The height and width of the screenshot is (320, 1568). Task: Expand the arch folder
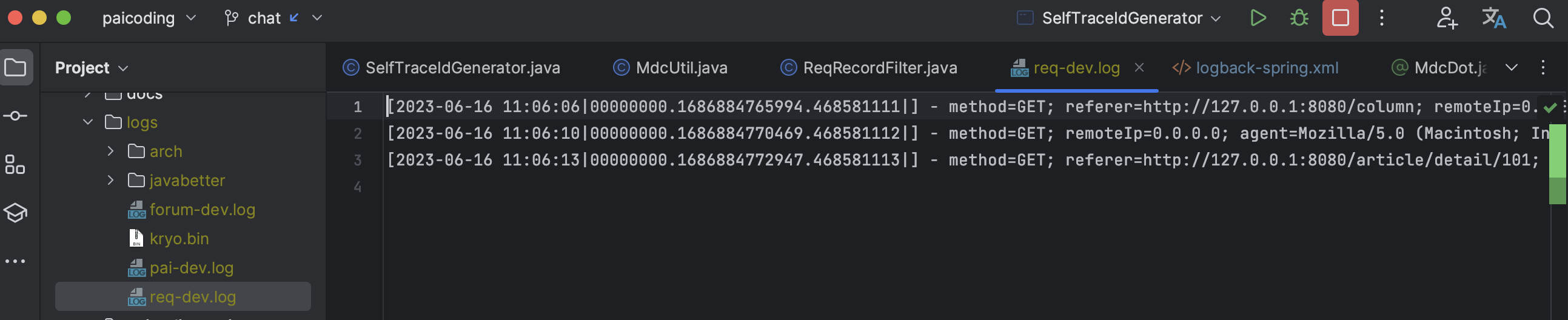point(110,151)
